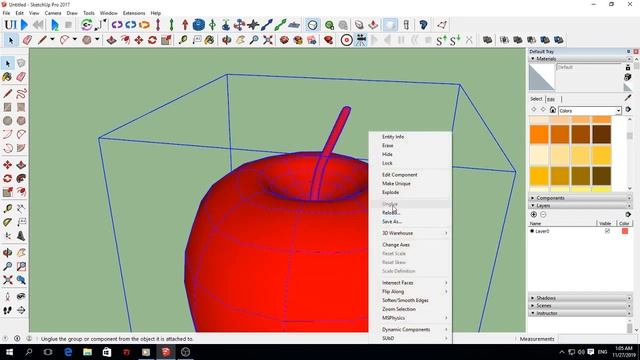Click the In Model home icon
The height and width of the screenshot is (360, 640).
553,110
